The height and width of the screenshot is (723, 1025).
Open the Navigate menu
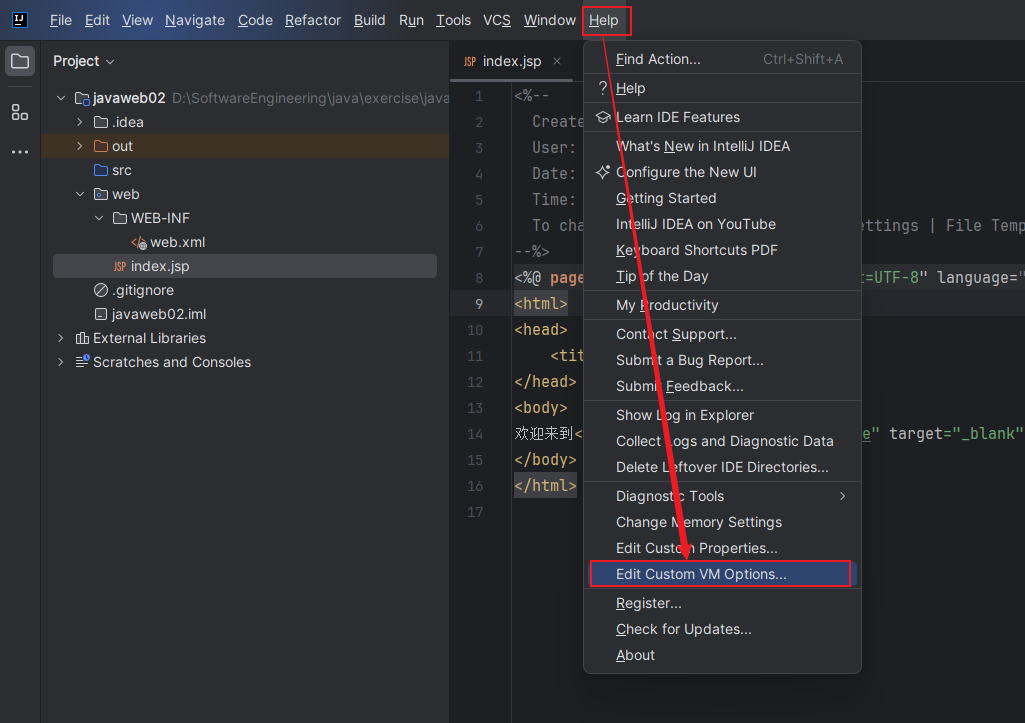[x=195, y=20]
